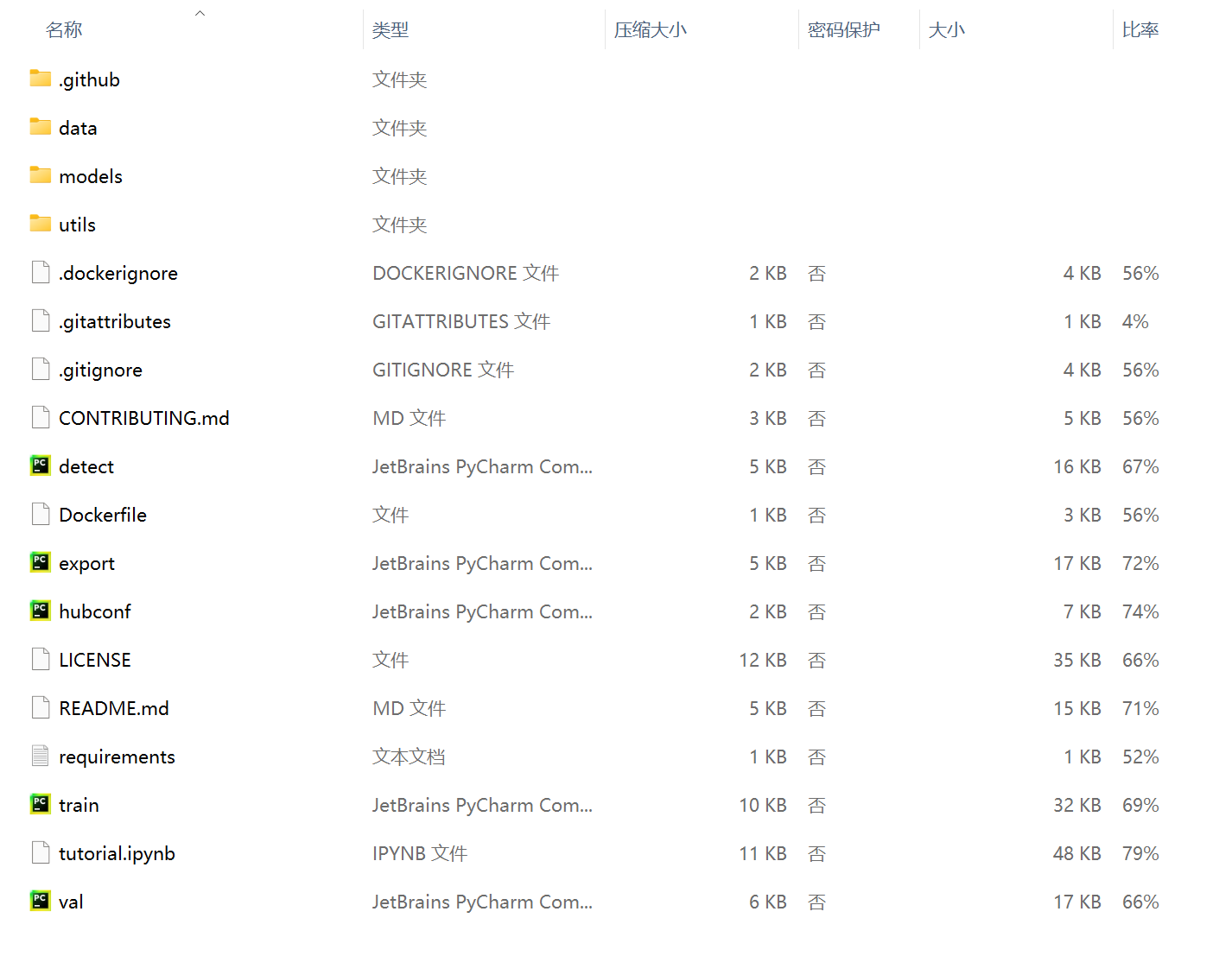This screenshot has width=1232, height=956.
Task: Click the PyCharm icon for export
Action: (x=40, y=562)
